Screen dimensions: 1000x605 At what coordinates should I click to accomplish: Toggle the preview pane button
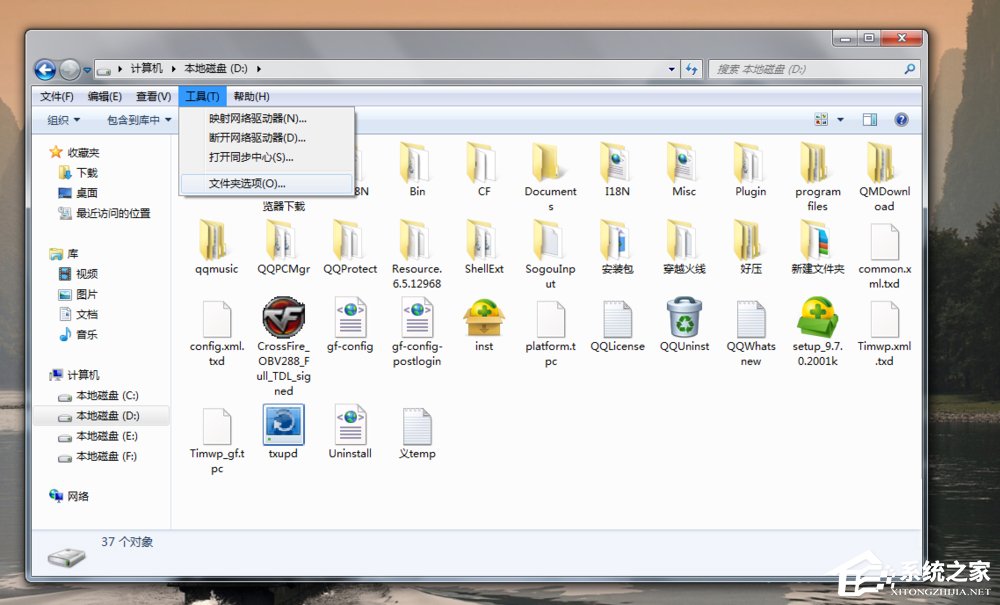click(870, 120)
